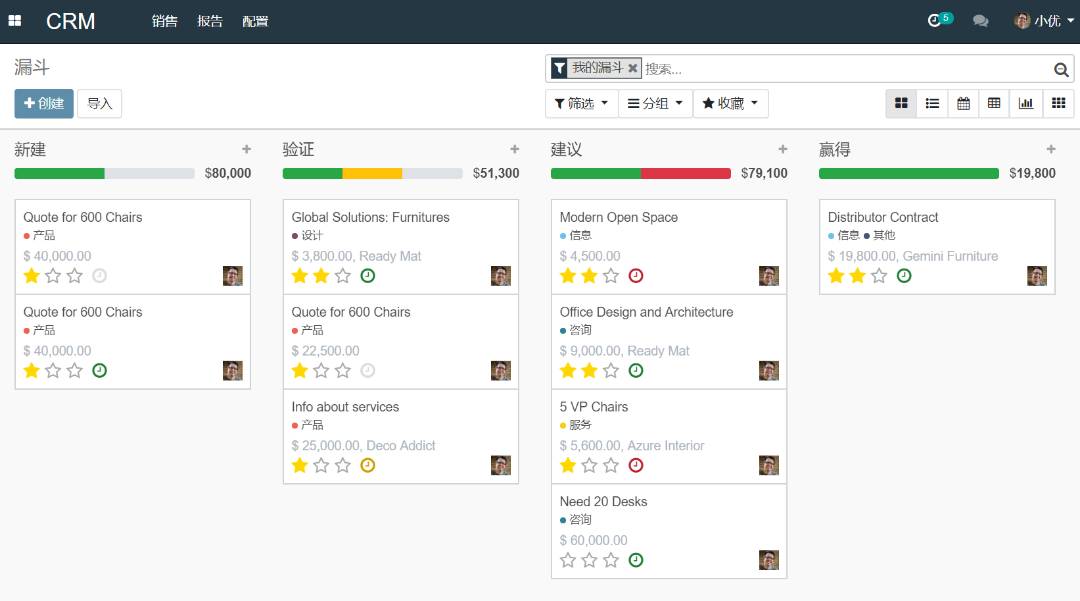Set first star on Need 20 Desks
This screenshot has height=601, width=1080.
(x=568, y=560)
